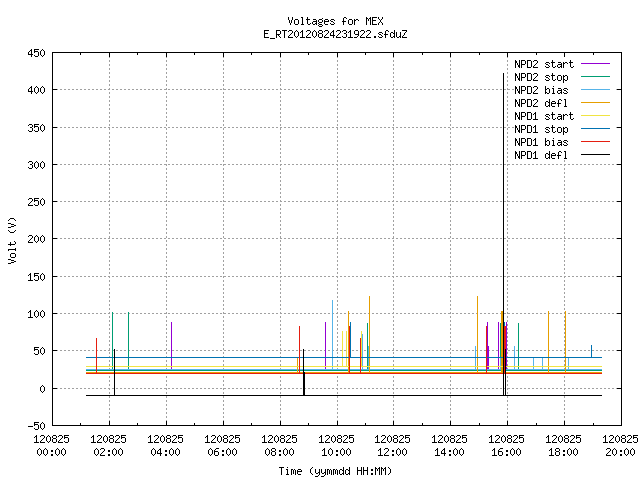
Task: Click the filename E_RT20120824231922.sfduZ subtitle
Action: pos(336,34)
